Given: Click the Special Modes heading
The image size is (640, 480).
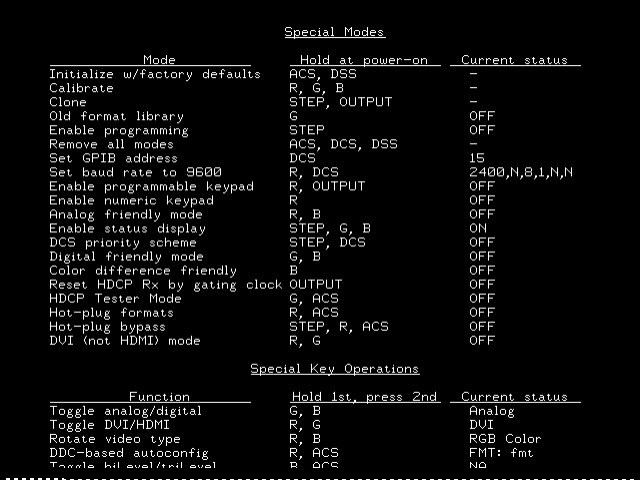Looking at the screenshot, I should click(334, 32).
